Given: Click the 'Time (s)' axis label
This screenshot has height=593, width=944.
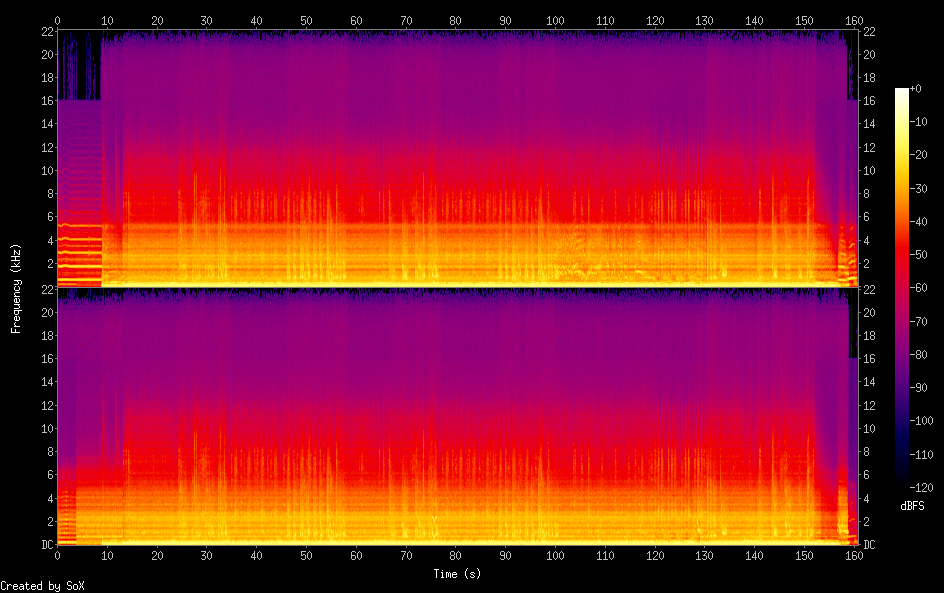Looking at the screenshot, I should [455, 574].
